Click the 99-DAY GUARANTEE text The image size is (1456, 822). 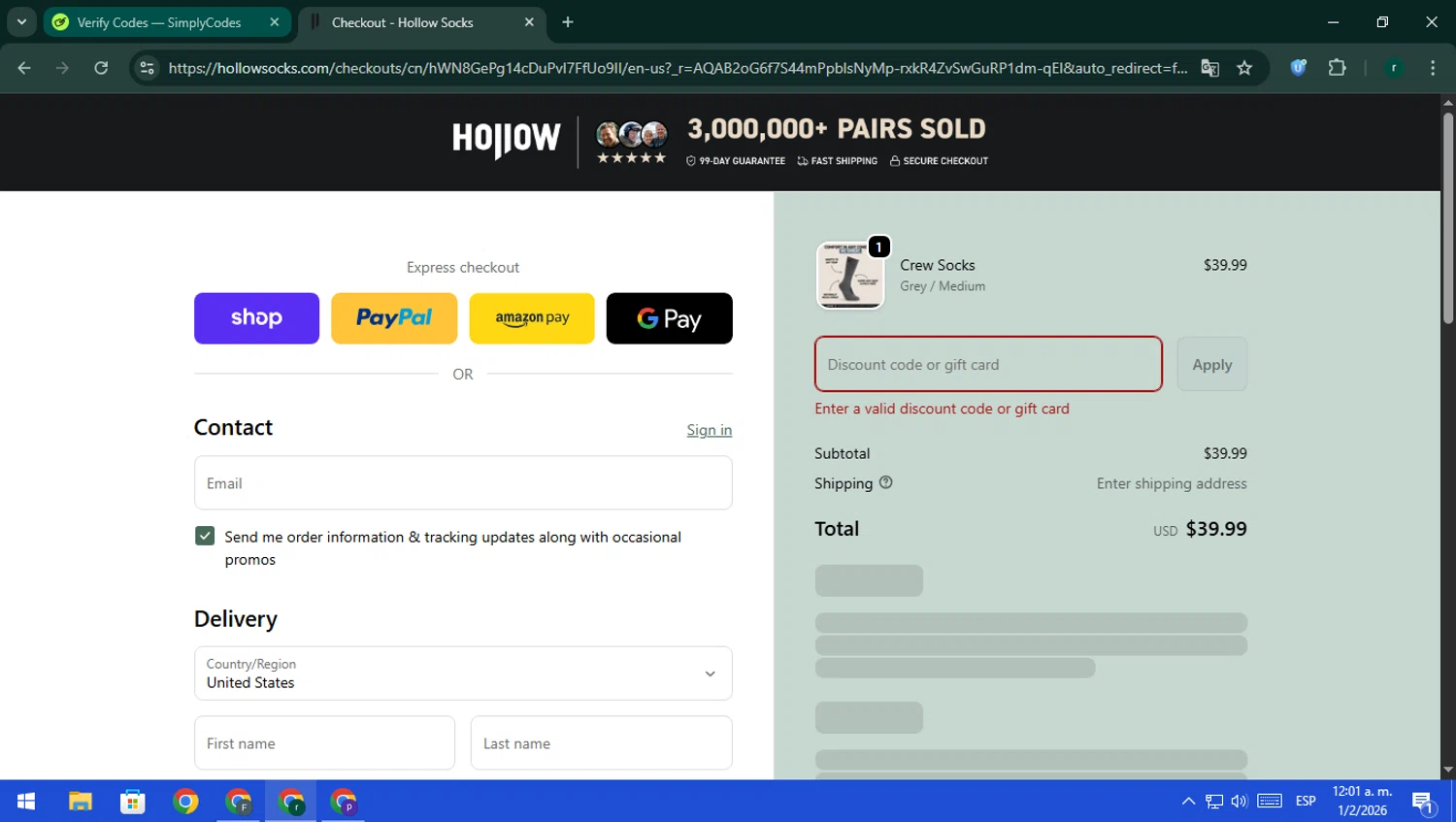pyautogui.click(x=742, y=161)
